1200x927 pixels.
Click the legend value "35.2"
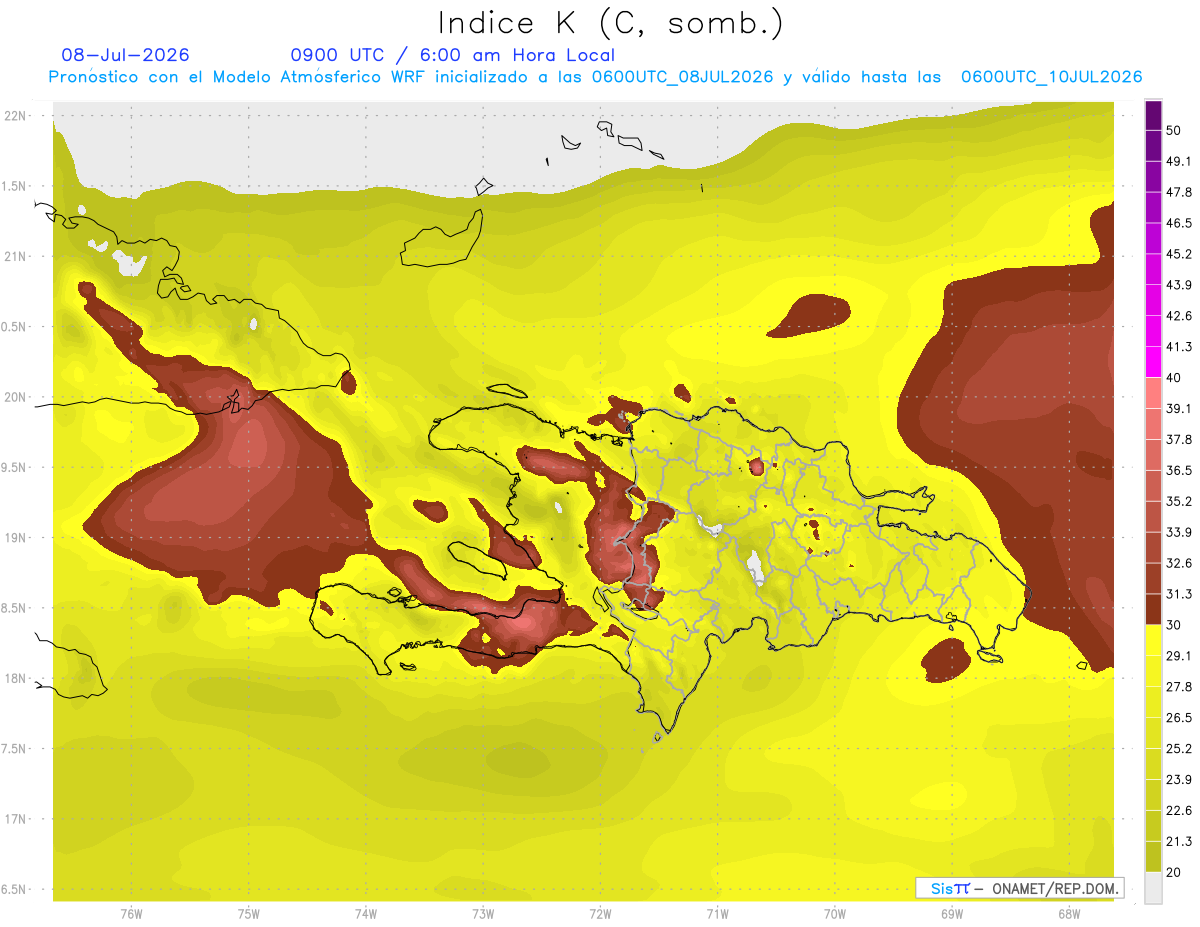(x=1179, y=501)
